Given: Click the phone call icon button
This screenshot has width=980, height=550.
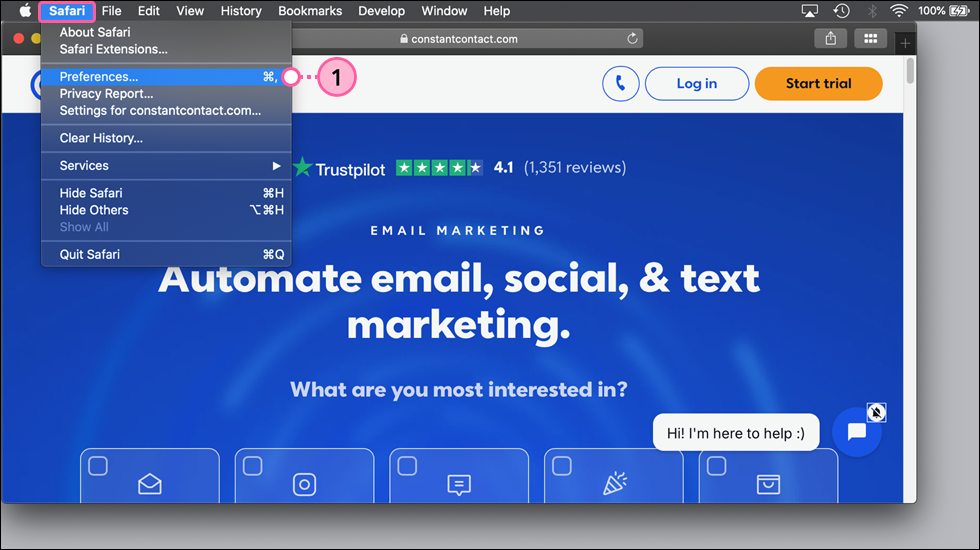Looking at the screenshot, I should pos(620,84).
